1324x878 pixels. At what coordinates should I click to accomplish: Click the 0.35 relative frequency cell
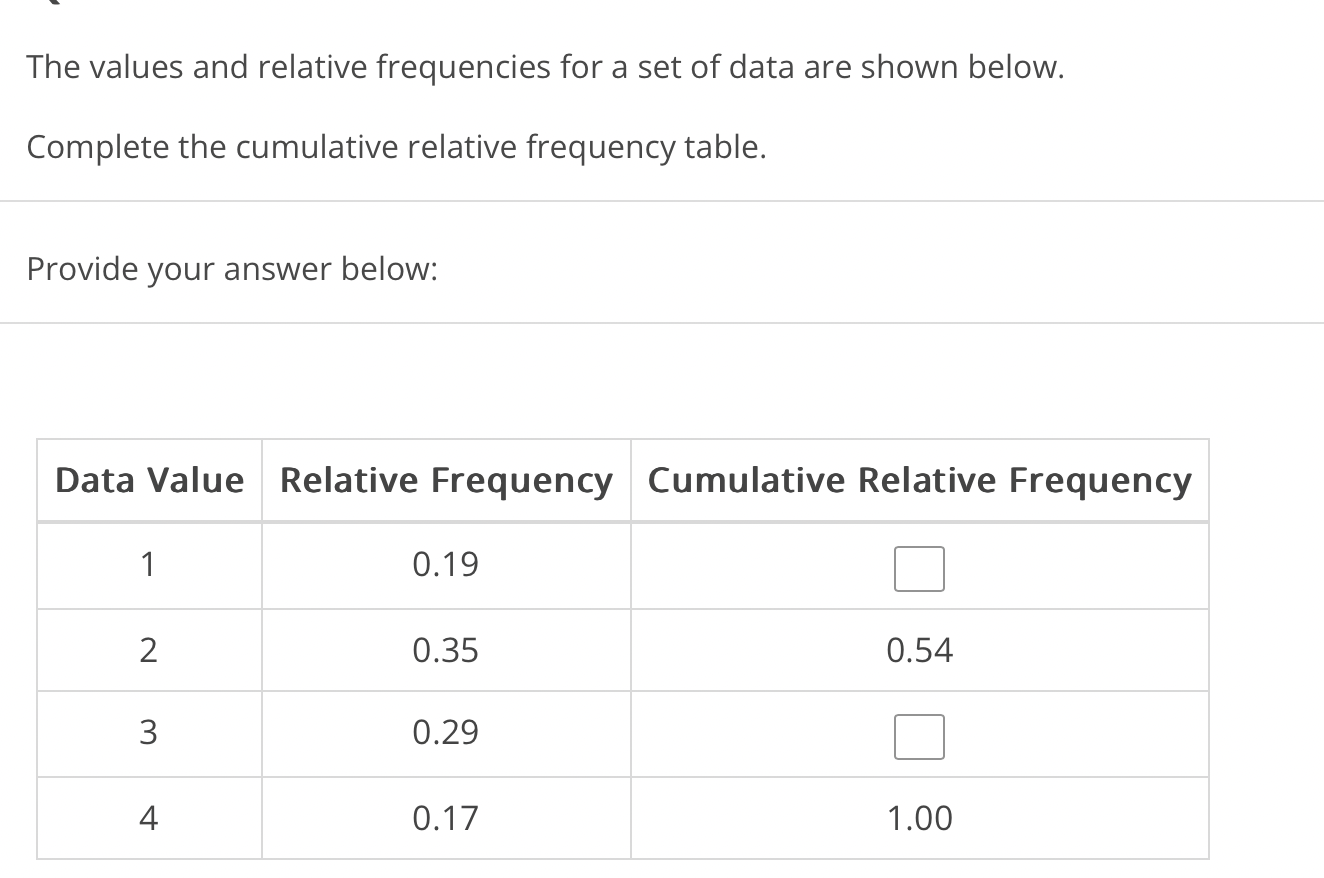(446, 651)
